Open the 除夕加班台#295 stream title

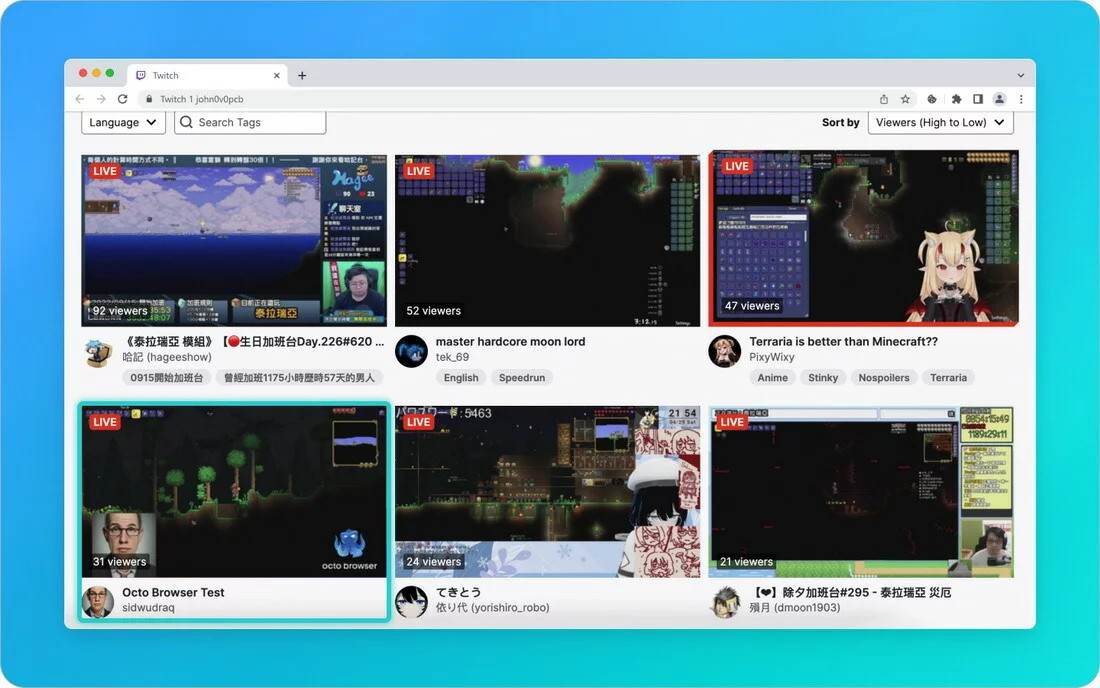tap(852, 592)
